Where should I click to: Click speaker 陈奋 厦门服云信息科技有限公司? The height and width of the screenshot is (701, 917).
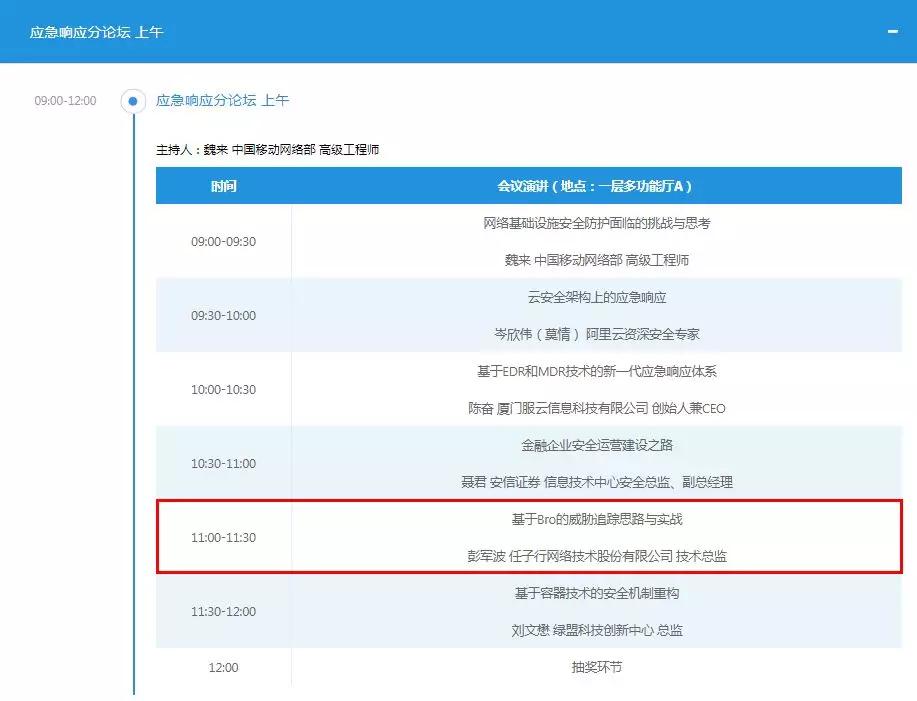[596, 408]
